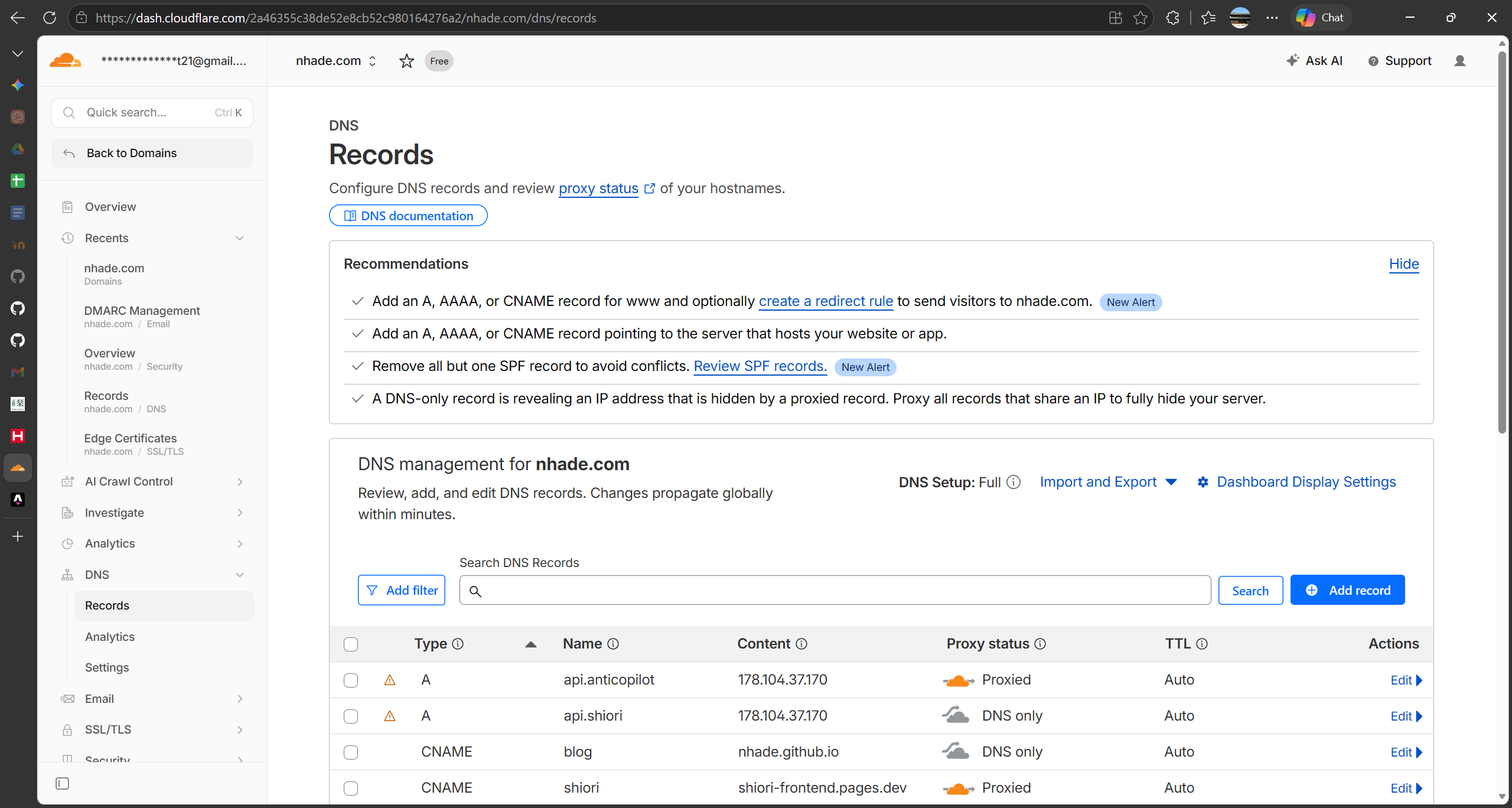The image size is (1512, 808).
Task: Open new tab with plus icon
Action: [x=18, y=536]
